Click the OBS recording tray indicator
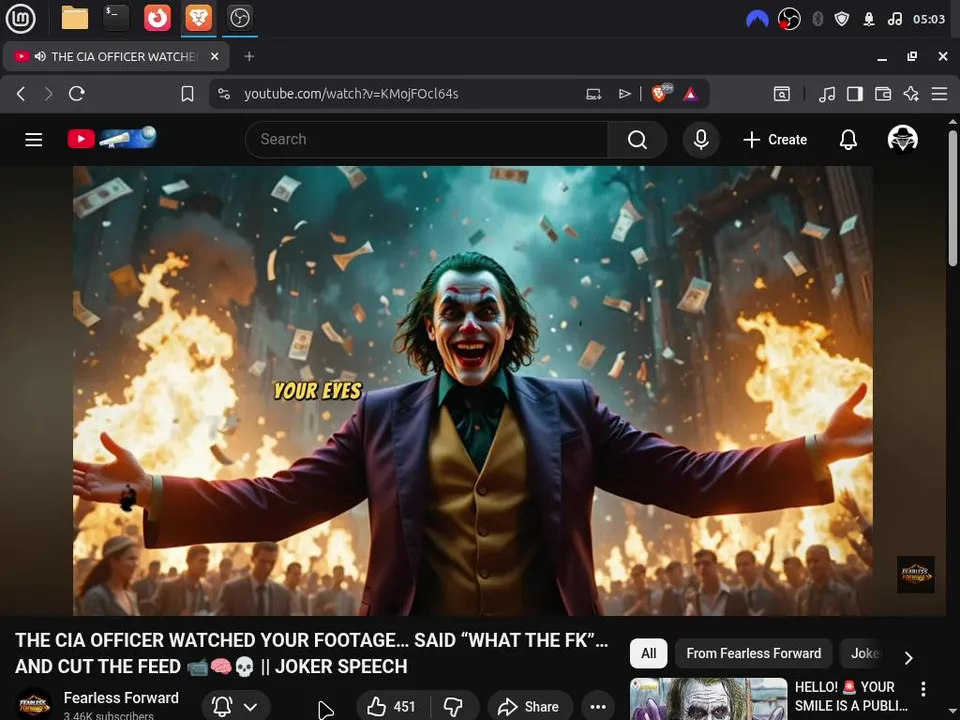Screen dimensions: 960x720 [789, 19]
